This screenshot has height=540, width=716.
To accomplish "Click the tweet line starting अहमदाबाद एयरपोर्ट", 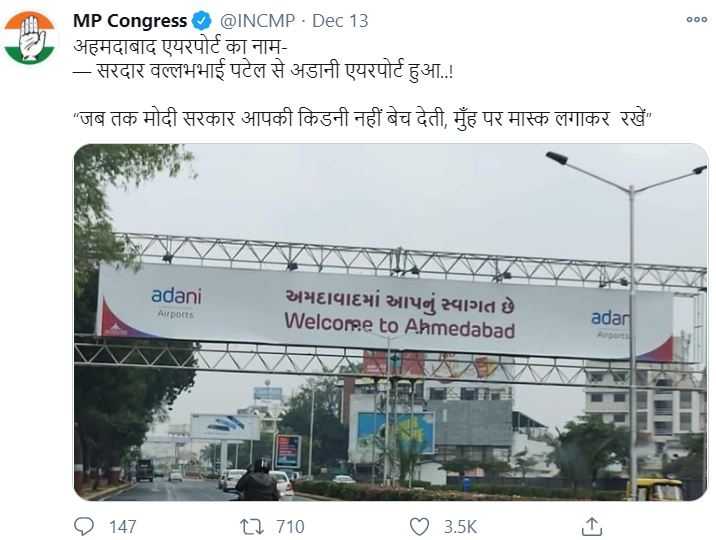I will pyautogui.click(x=179, y=47).
